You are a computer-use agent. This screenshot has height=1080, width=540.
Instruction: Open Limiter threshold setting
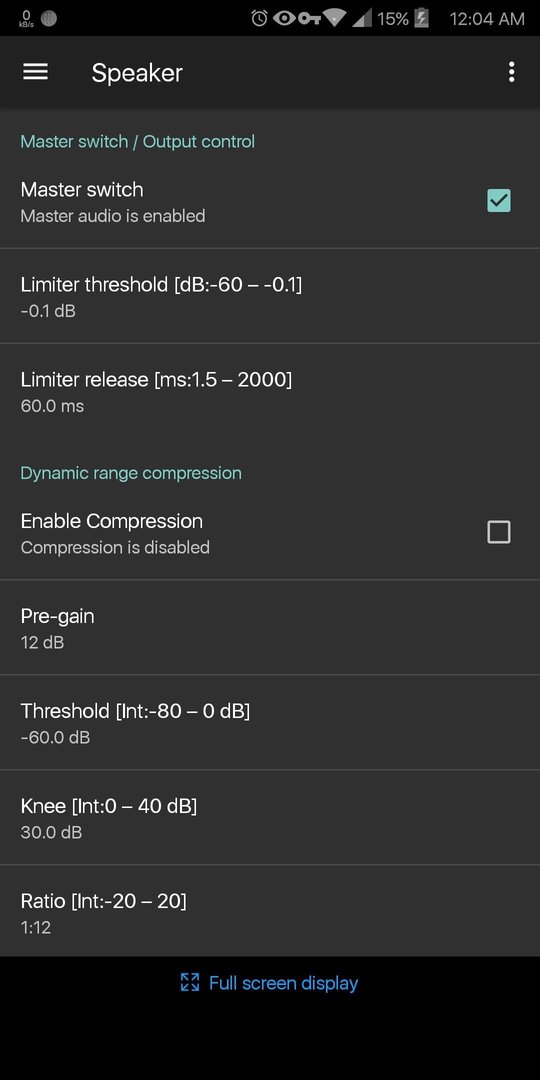(x=270, y=296)
